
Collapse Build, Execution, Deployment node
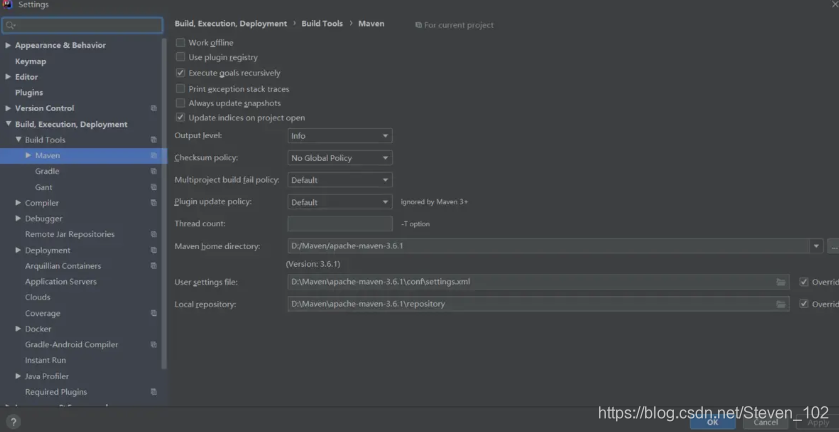(8, 124)
